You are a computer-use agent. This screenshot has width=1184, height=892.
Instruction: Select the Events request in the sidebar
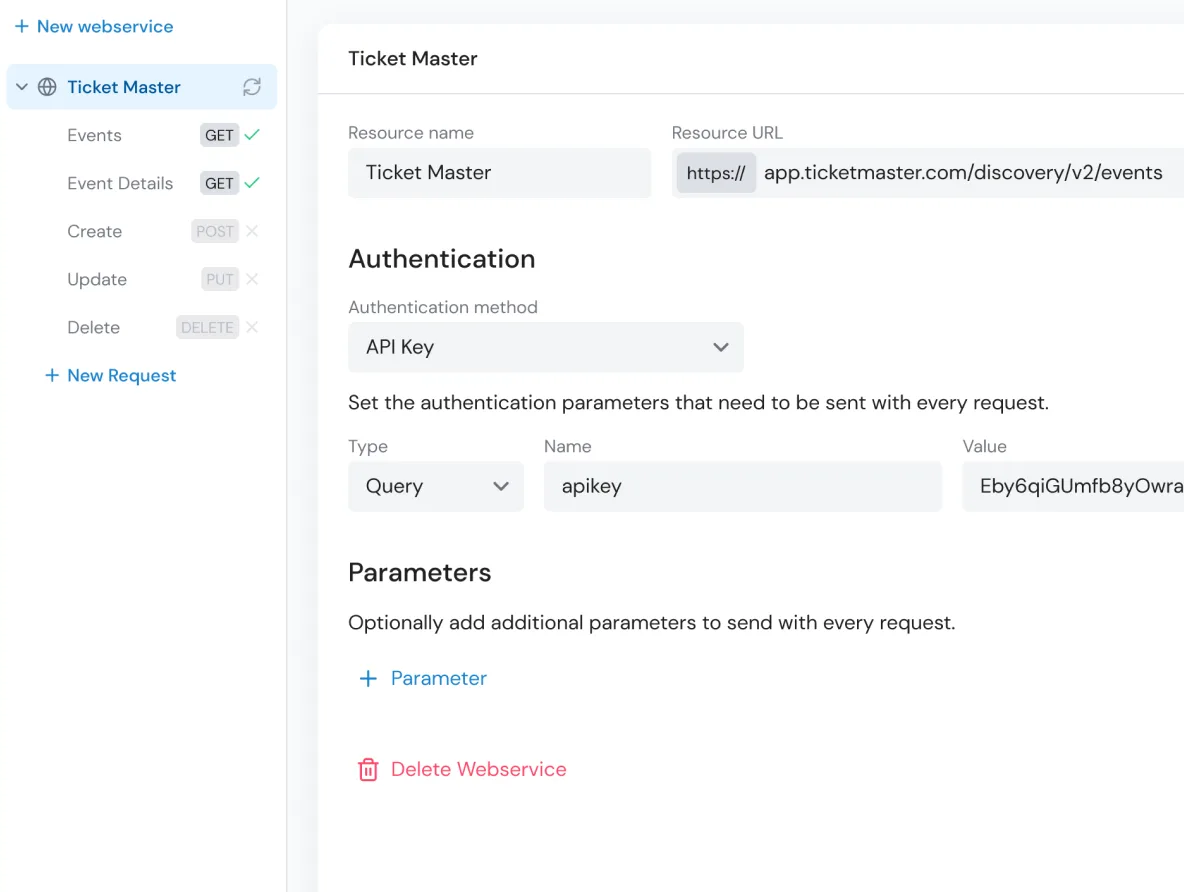coord(94,135)
